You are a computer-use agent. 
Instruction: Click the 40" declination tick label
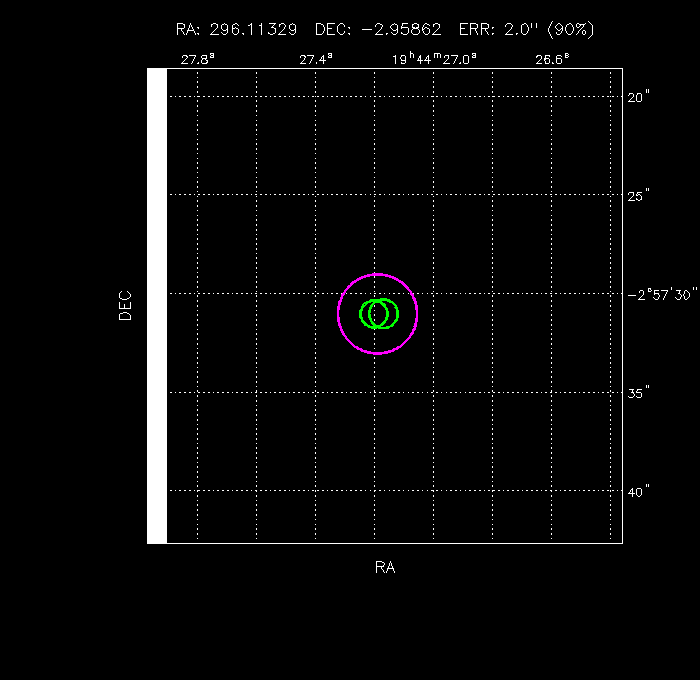click(x=638, y=490)
